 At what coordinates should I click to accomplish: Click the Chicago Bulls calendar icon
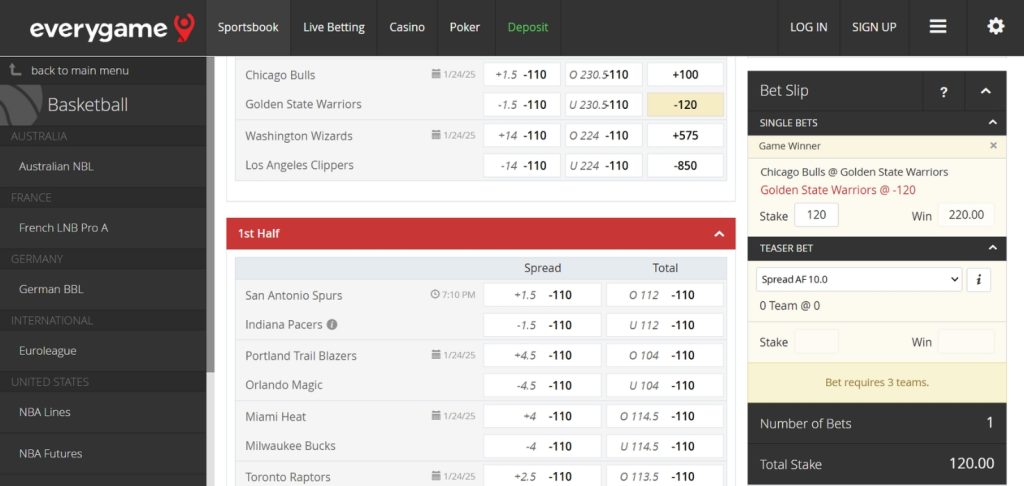(436, 74)
